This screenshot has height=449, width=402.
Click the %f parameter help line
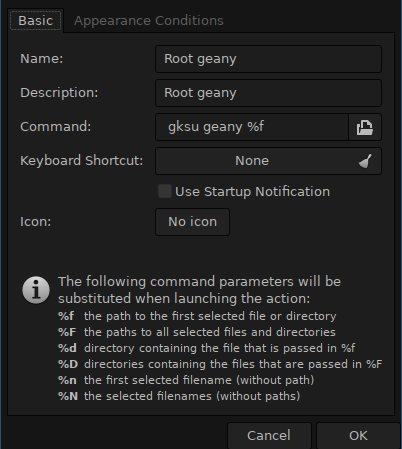[197, 316]
